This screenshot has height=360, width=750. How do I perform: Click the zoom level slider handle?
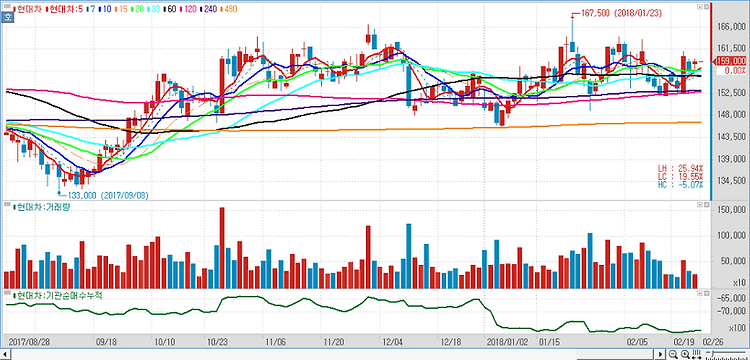[712, 354]
